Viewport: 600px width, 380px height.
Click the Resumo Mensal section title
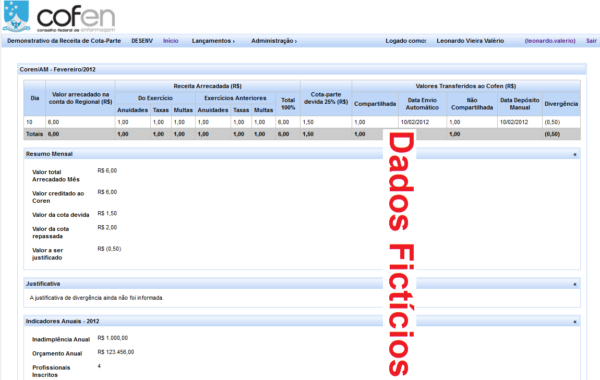point(49,154)
